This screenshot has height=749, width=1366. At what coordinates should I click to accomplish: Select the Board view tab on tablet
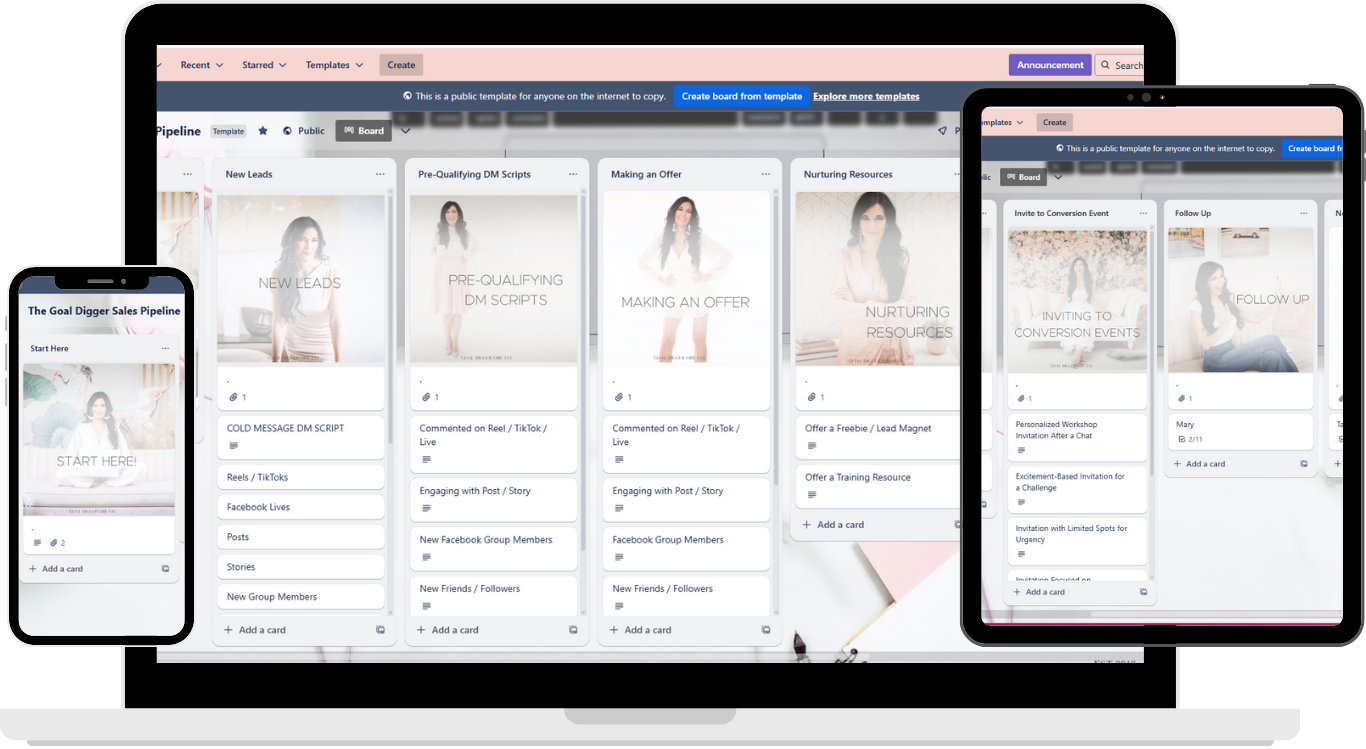[x=1023, y=177]
